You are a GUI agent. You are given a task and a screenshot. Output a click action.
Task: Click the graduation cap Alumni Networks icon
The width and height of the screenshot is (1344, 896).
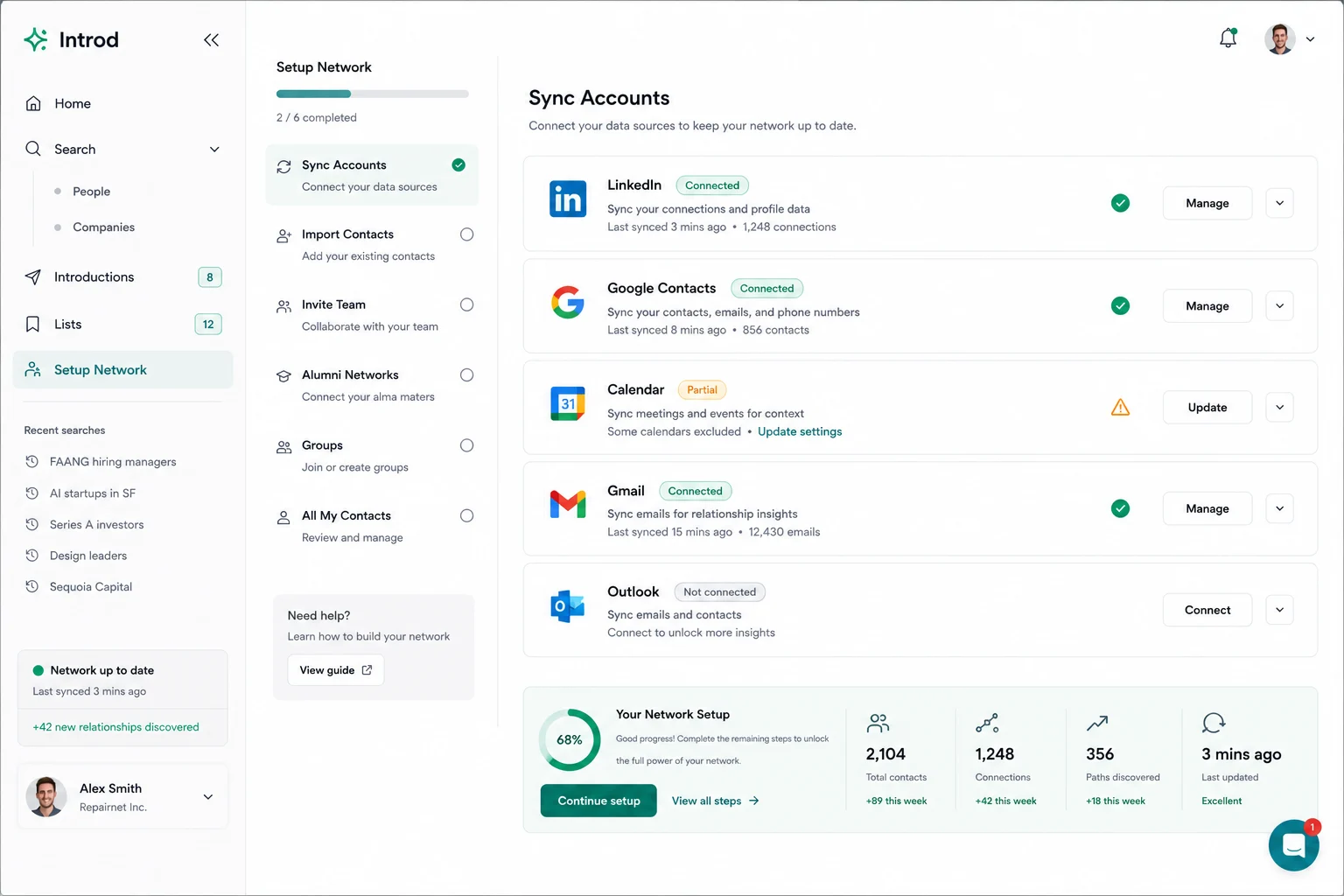click(283, 376)
